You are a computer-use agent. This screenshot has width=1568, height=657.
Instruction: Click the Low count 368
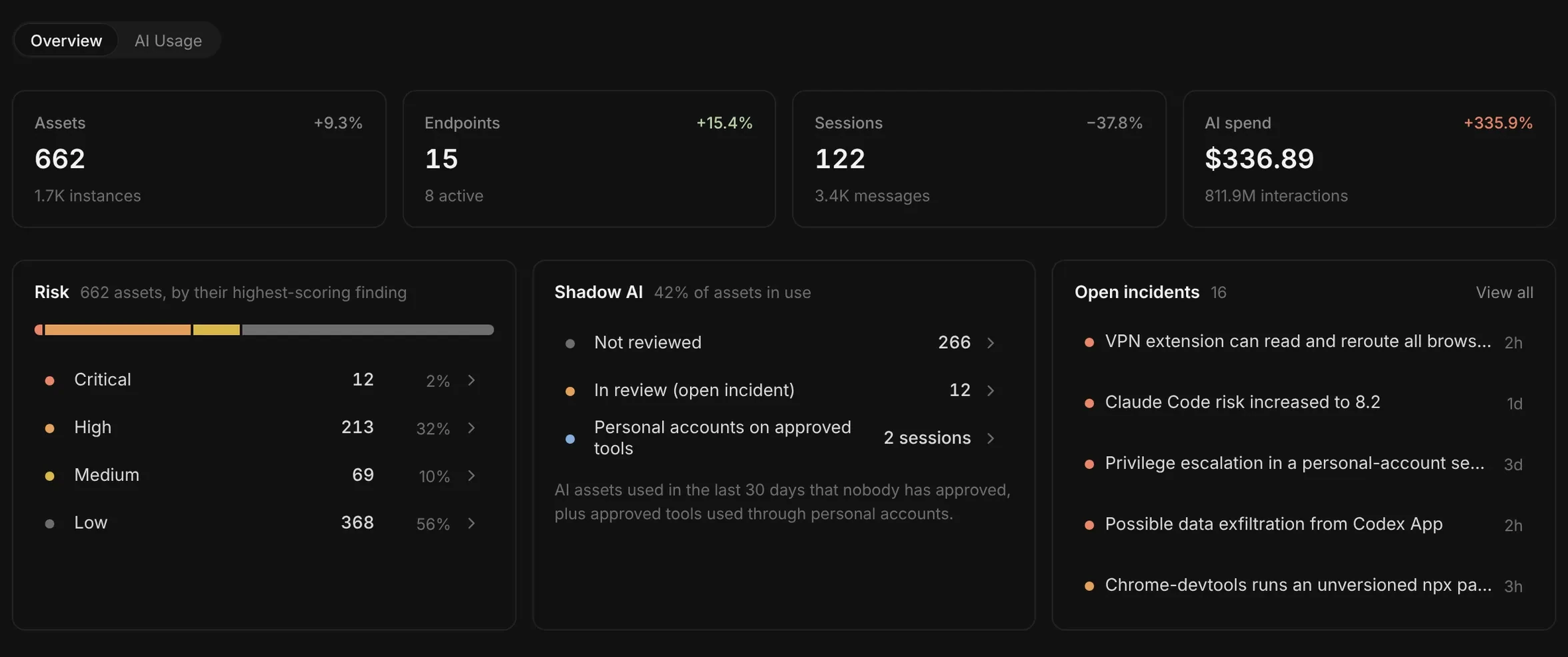(357, 522)
